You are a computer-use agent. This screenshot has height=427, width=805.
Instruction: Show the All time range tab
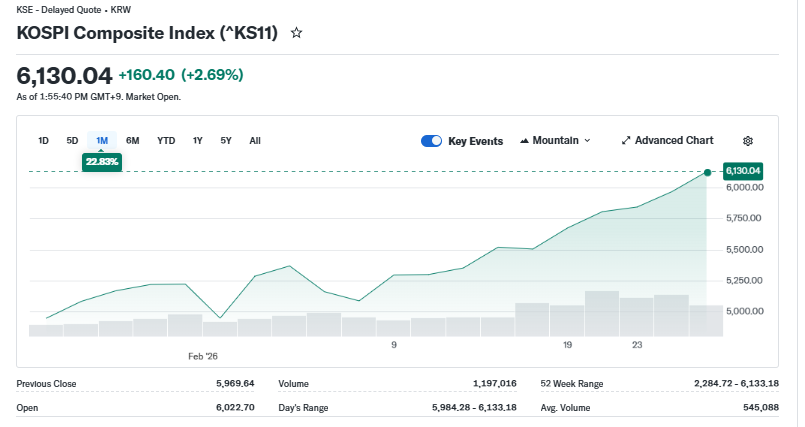[255, 141]
